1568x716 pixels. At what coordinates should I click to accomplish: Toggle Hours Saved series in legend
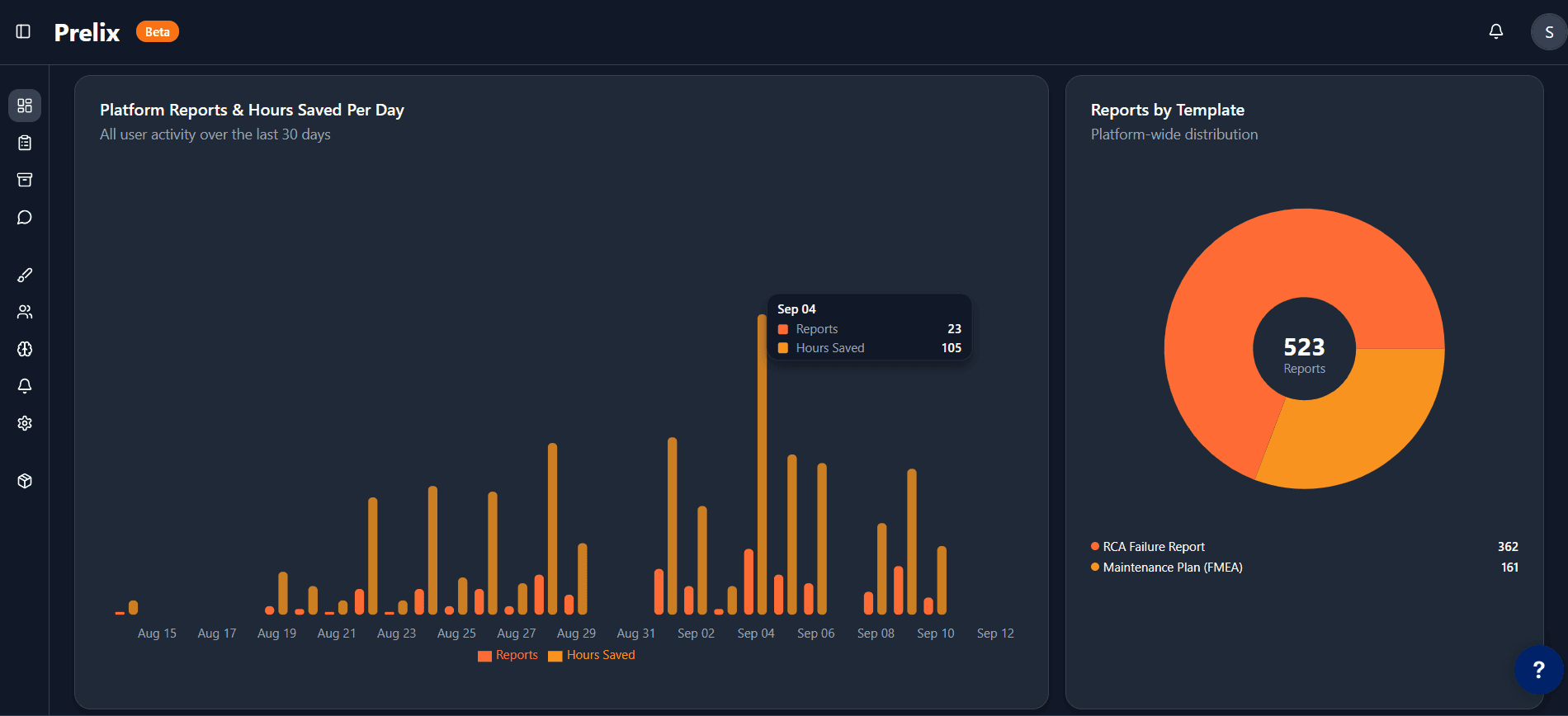coord(592,655)
